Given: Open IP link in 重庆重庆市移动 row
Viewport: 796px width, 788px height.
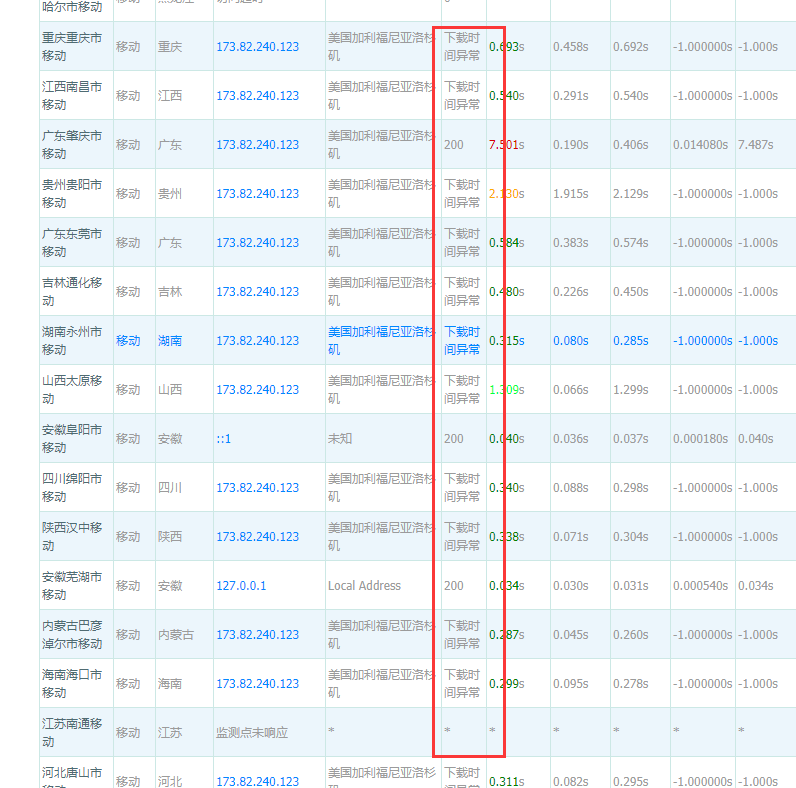Looking at the screenshot, I should pos(257,47).
